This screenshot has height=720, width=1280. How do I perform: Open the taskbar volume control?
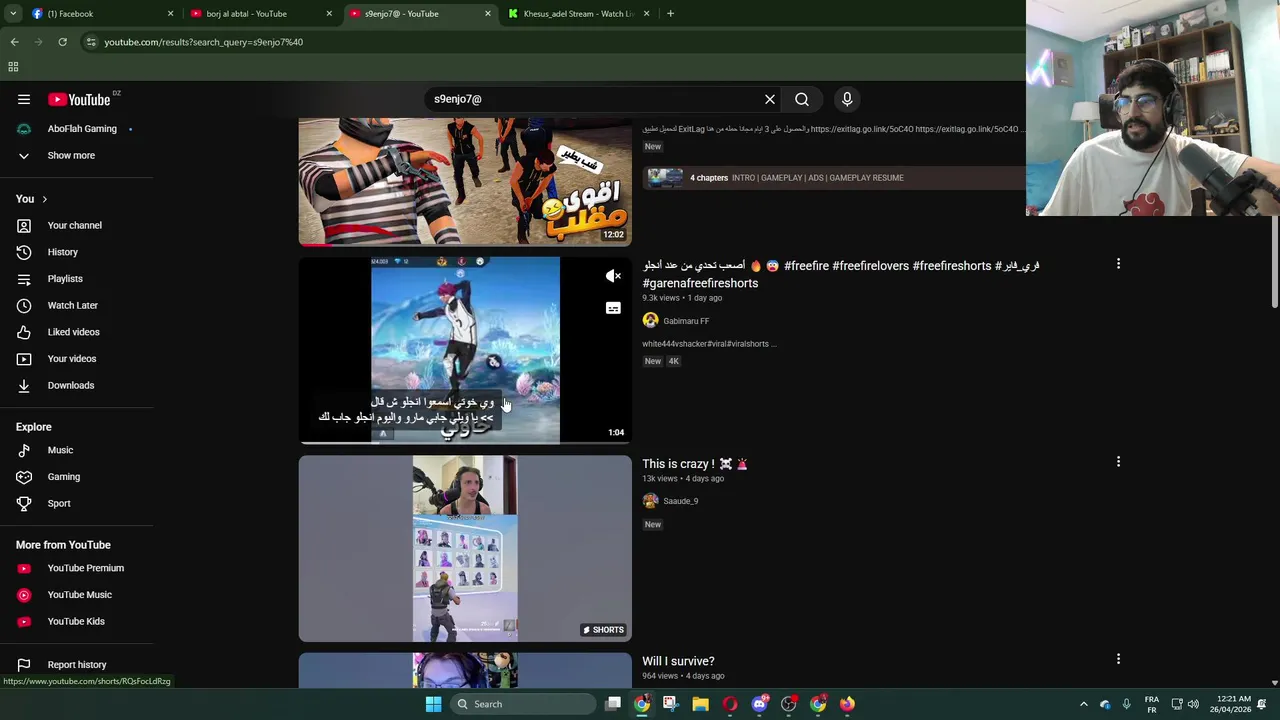pyautogui.click(x=1193, y=704)
